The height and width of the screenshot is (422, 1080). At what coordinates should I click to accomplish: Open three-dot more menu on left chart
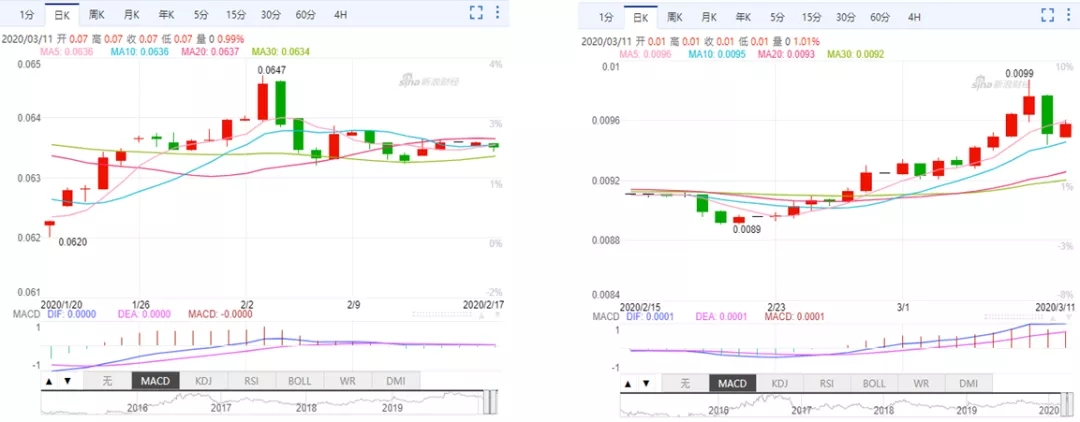pos(497,13)
